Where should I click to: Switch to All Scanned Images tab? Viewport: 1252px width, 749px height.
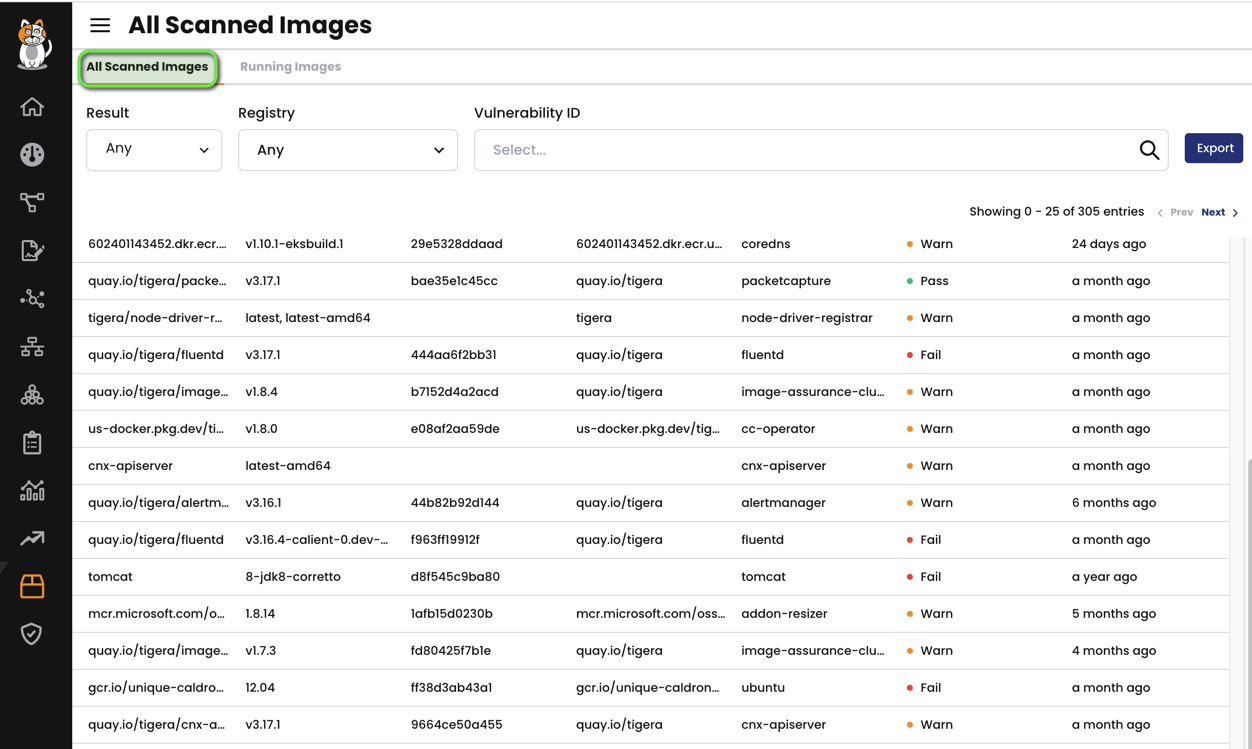[147, 67]
